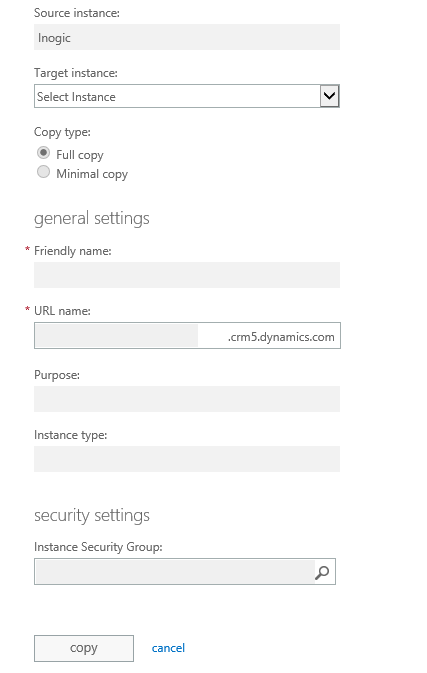427x673 pixels.
Task: Select the Full copy radio button
Action: (x=43, y=153)
